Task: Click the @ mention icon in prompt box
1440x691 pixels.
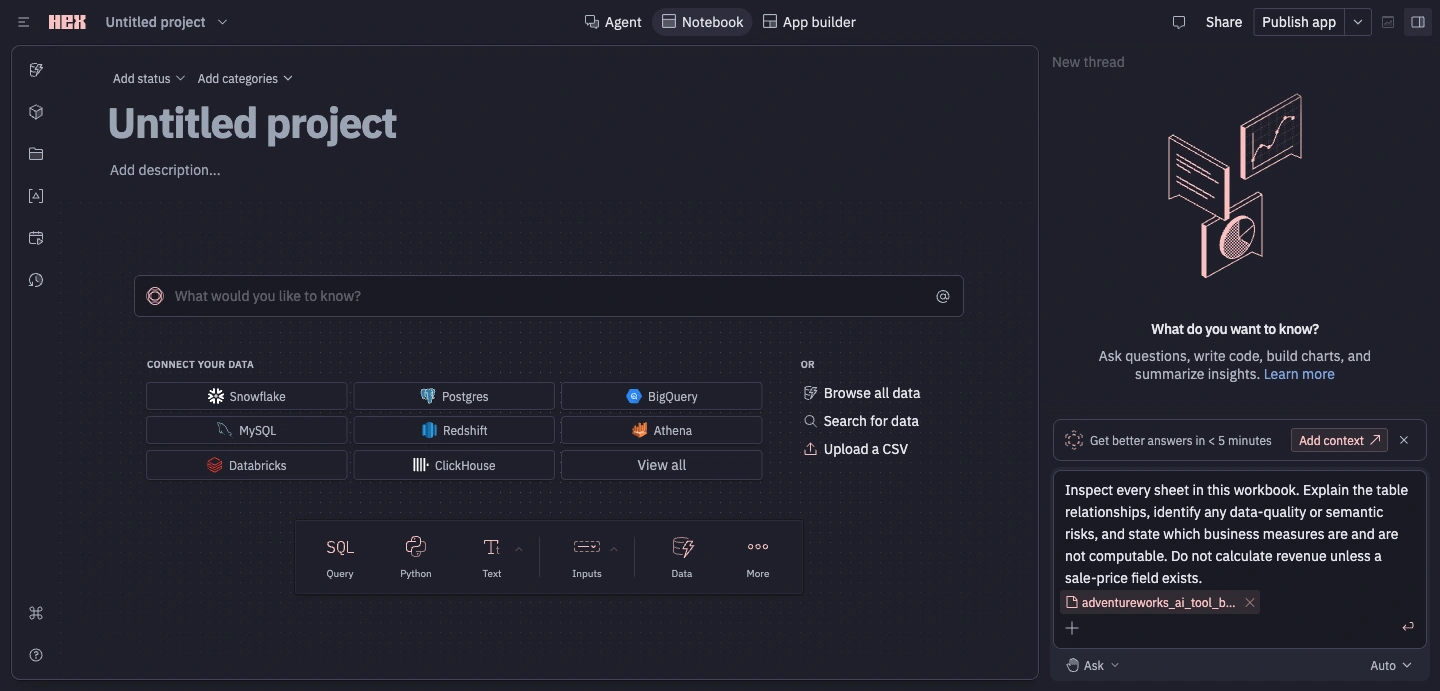Action: [942, 296]
